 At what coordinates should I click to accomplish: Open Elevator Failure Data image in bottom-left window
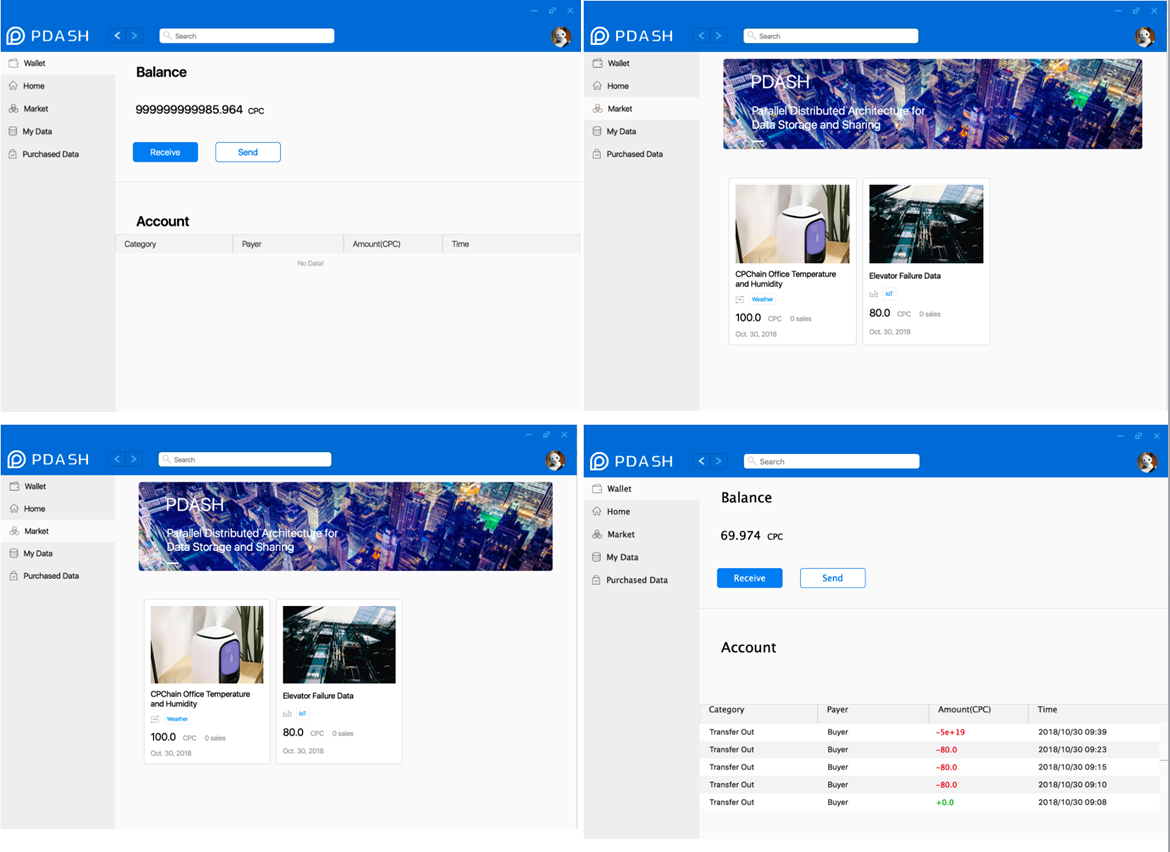pos(339,645)
